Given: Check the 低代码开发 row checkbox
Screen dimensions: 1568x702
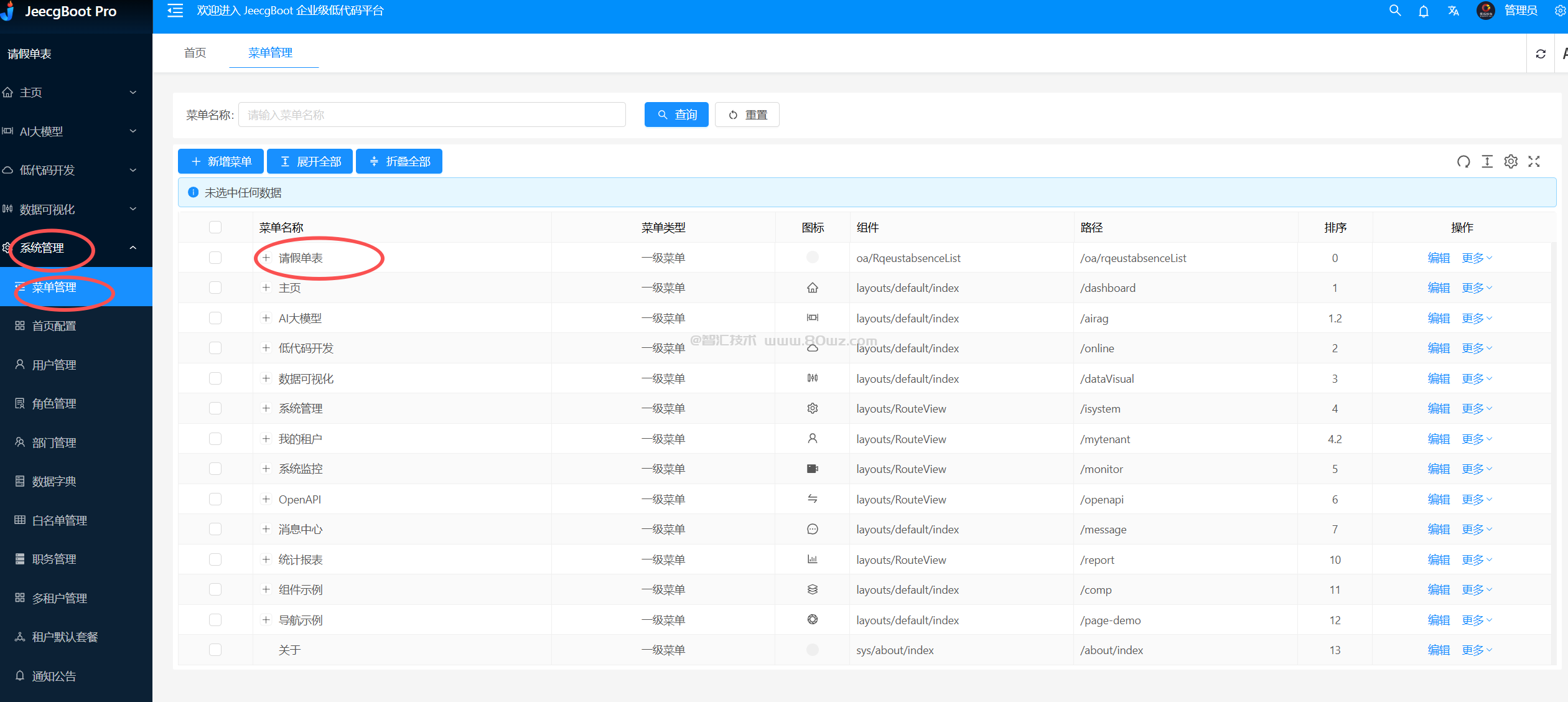Looking at the screenshot, I should [x=215, y=348].
